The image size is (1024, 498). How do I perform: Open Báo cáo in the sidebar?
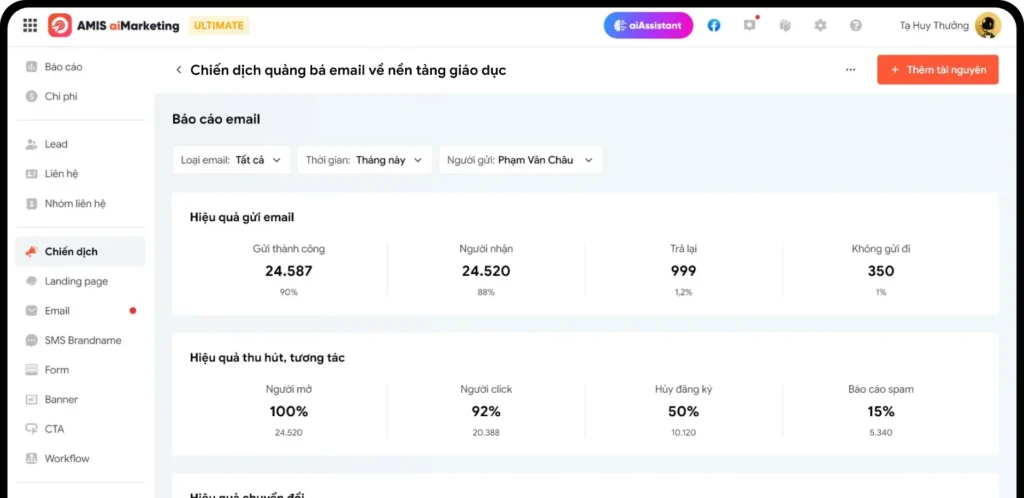(x=63, y=67)
